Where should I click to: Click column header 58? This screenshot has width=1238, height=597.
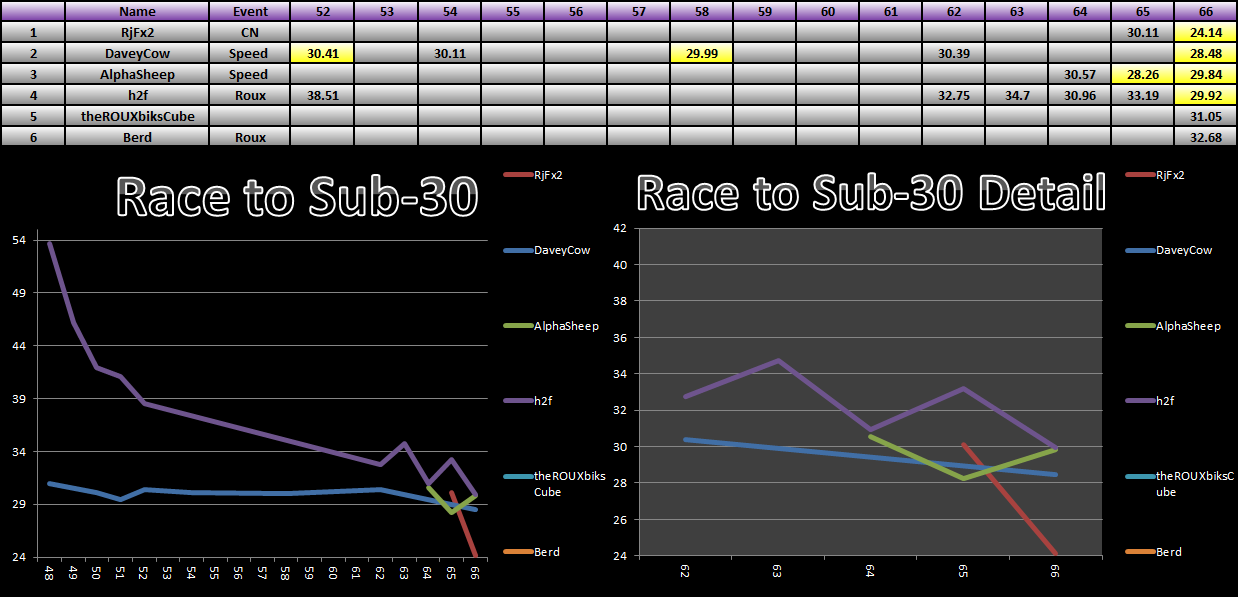click(x=700, y=11)
